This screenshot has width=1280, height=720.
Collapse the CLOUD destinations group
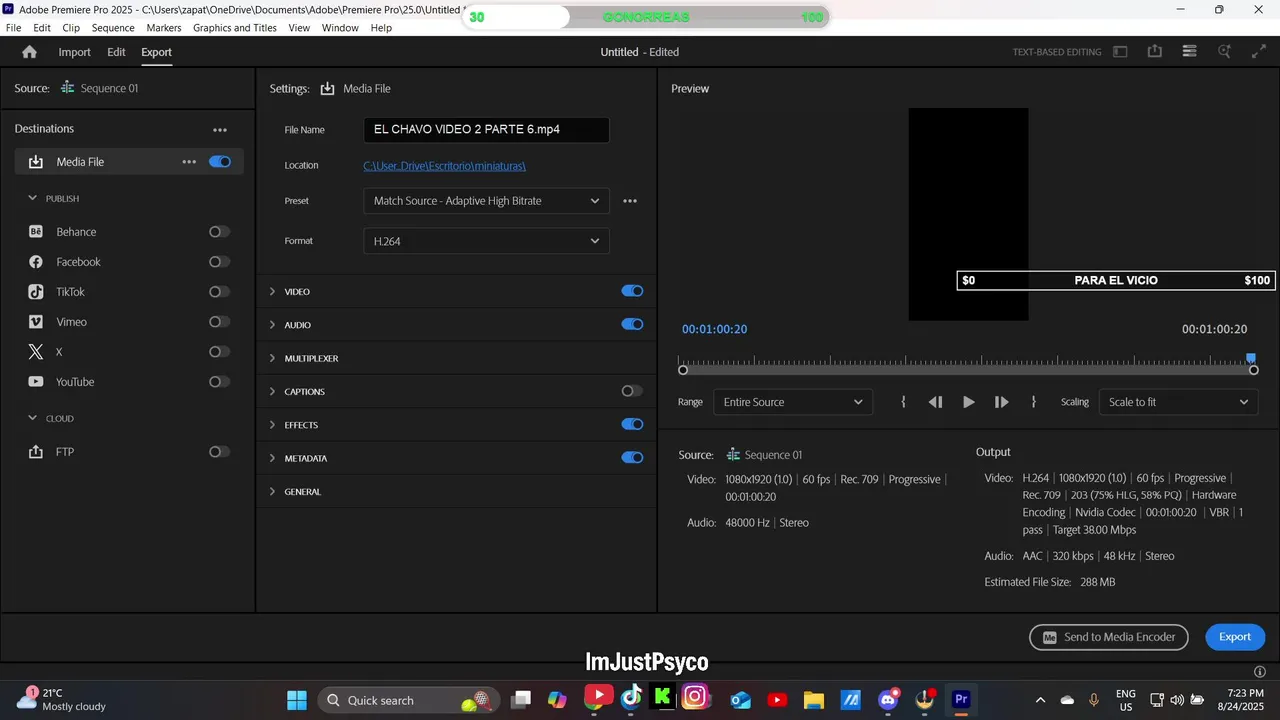32,418
